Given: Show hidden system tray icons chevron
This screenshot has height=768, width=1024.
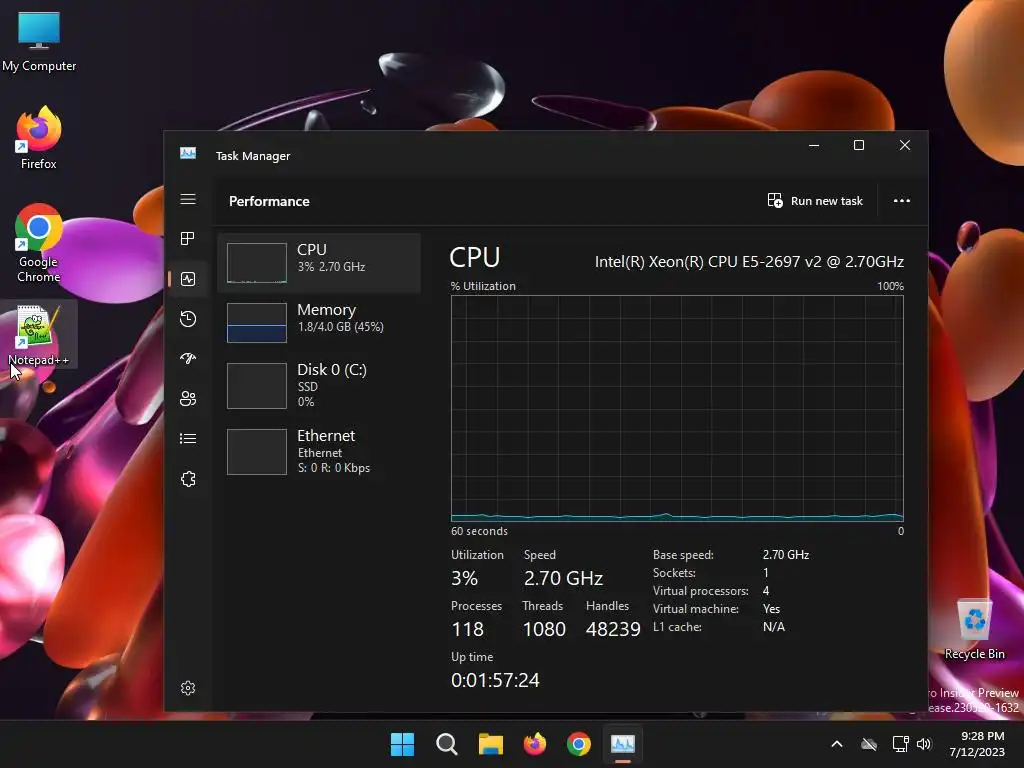Looking at the screenshot, I should pos(837,744).
